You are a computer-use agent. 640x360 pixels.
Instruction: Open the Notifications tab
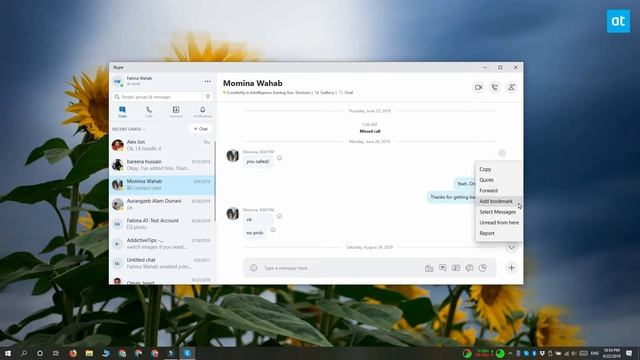[x=202, y=111]
